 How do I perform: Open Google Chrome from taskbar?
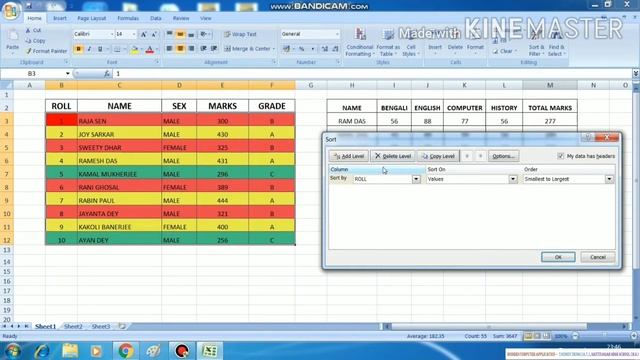[x=126, y=351]
